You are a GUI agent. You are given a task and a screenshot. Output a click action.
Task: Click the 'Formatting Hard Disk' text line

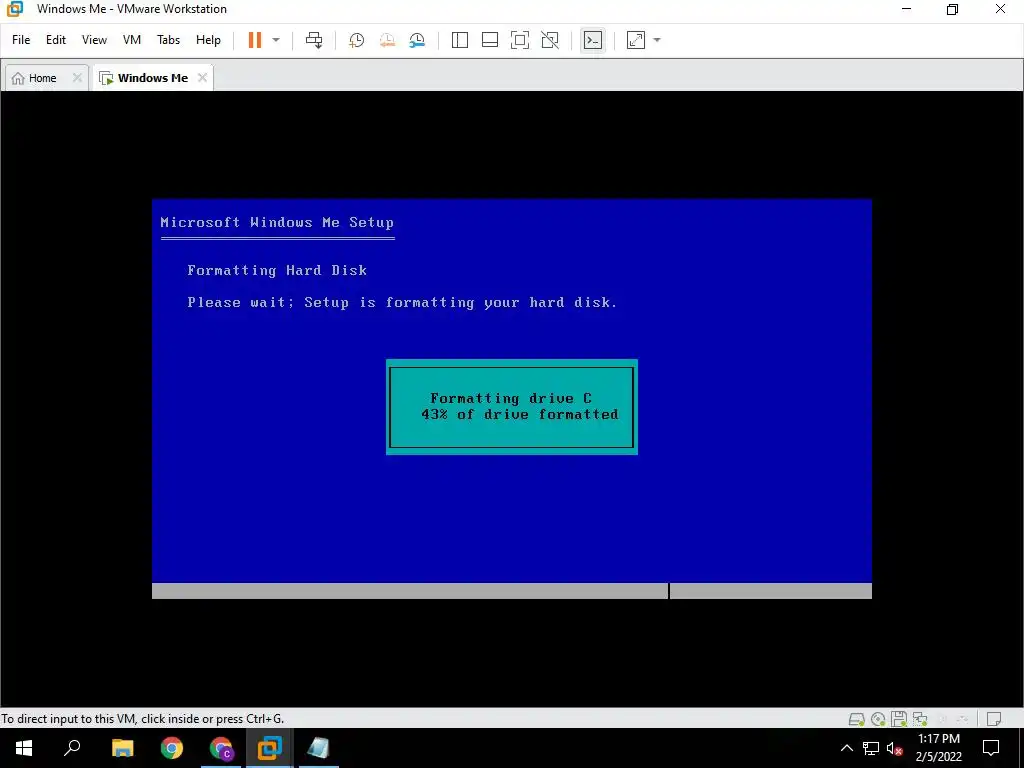[277, 270]
